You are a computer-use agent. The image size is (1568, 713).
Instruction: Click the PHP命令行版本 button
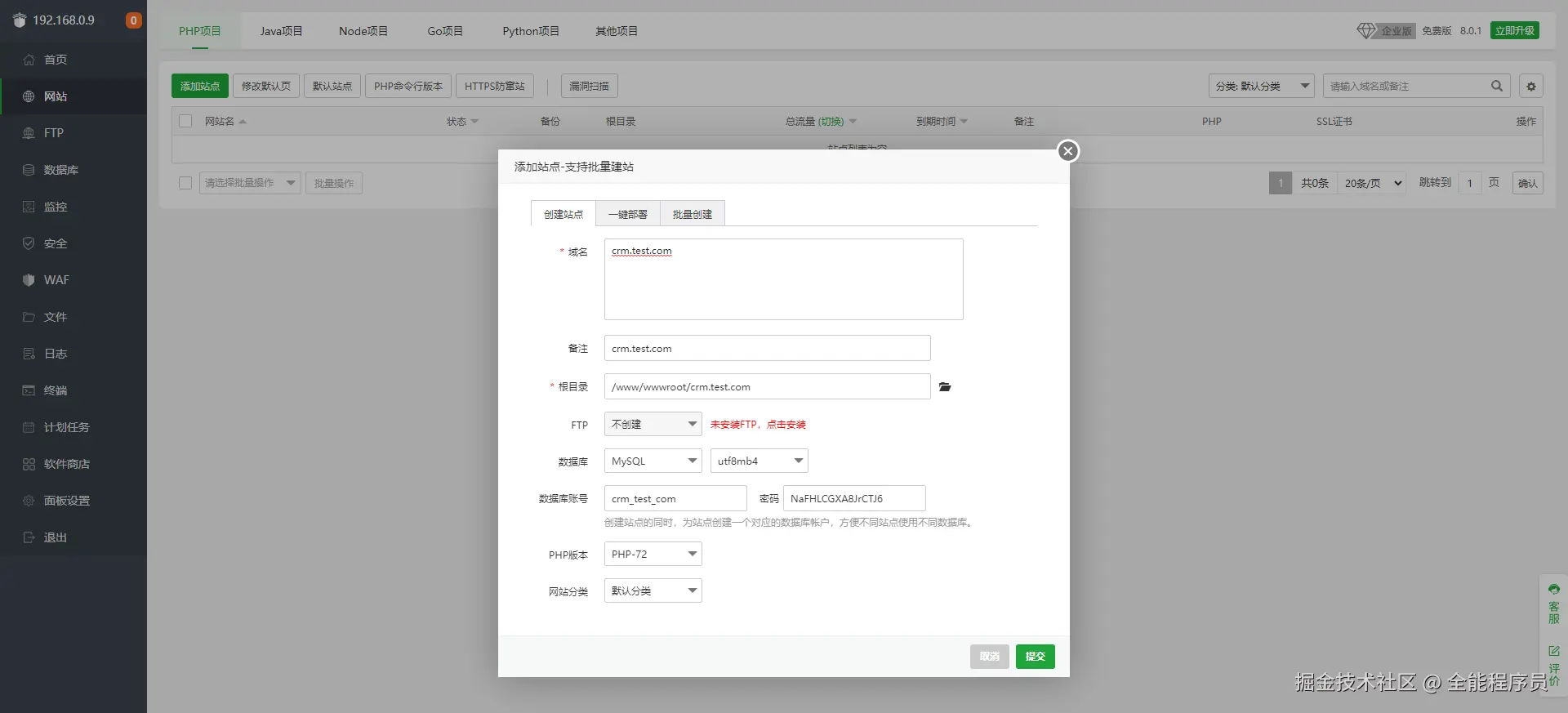pyautogui.click(x=408, y=86)
